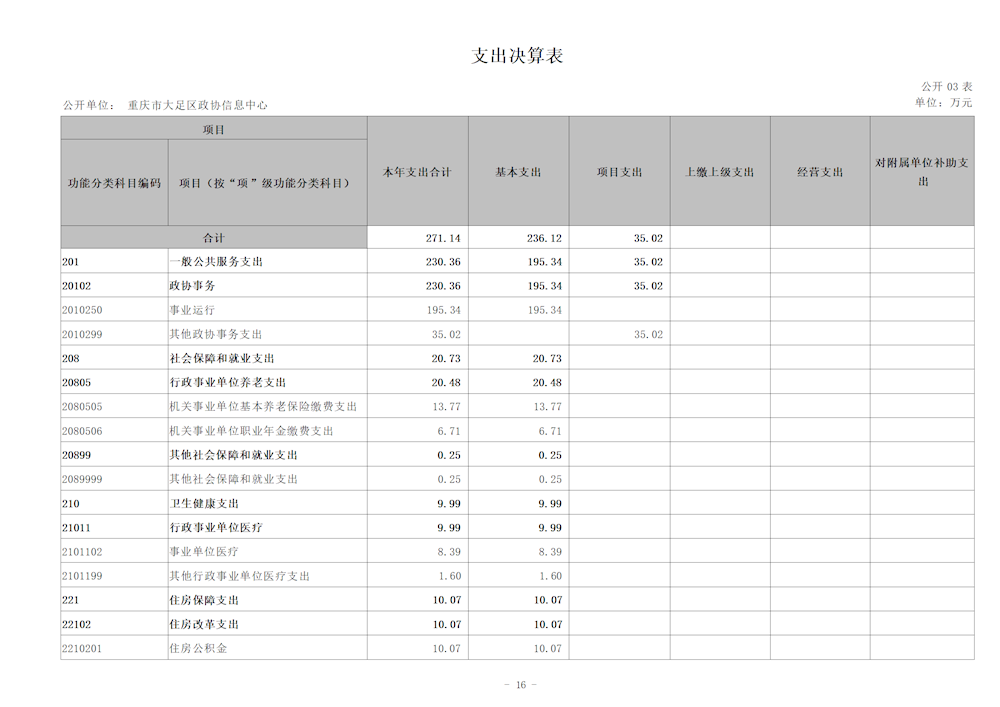This screenshot has width=1000, height=707.
Task: Click the row name 行政事业单位医疗
Action: 216,528
